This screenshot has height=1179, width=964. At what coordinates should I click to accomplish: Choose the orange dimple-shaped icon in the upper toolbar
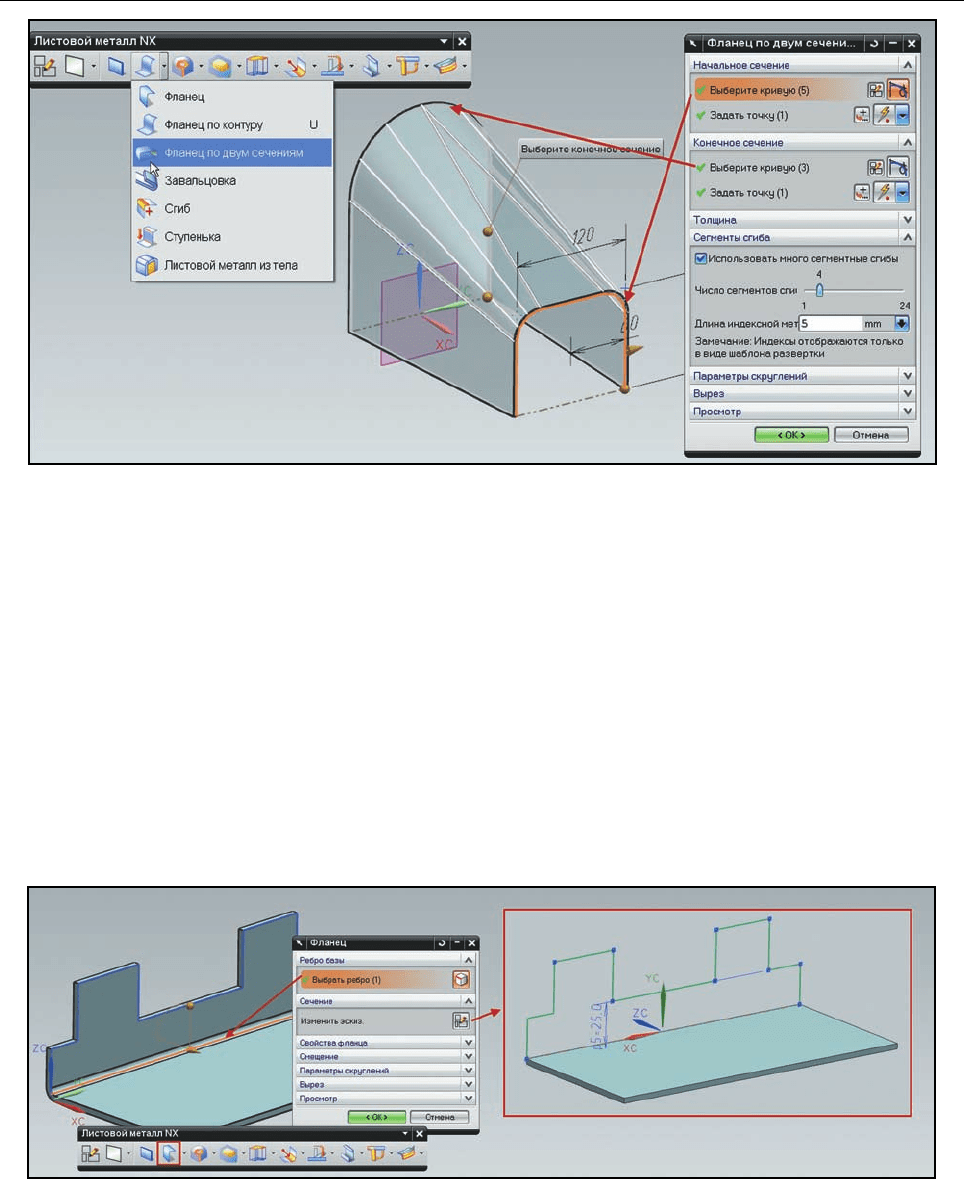pos(183,66)
